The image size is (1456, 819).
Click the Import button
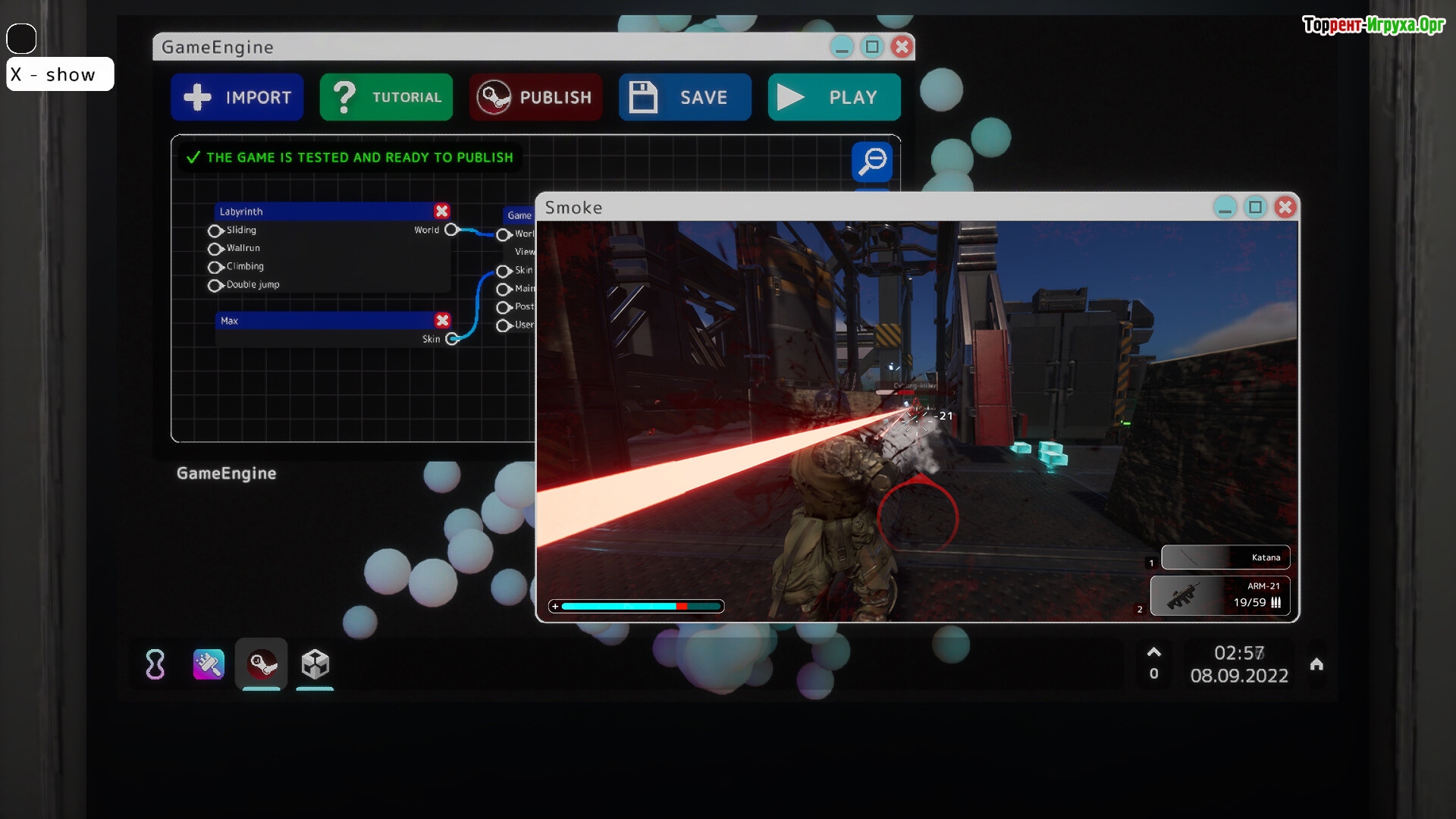coord(237,97)
